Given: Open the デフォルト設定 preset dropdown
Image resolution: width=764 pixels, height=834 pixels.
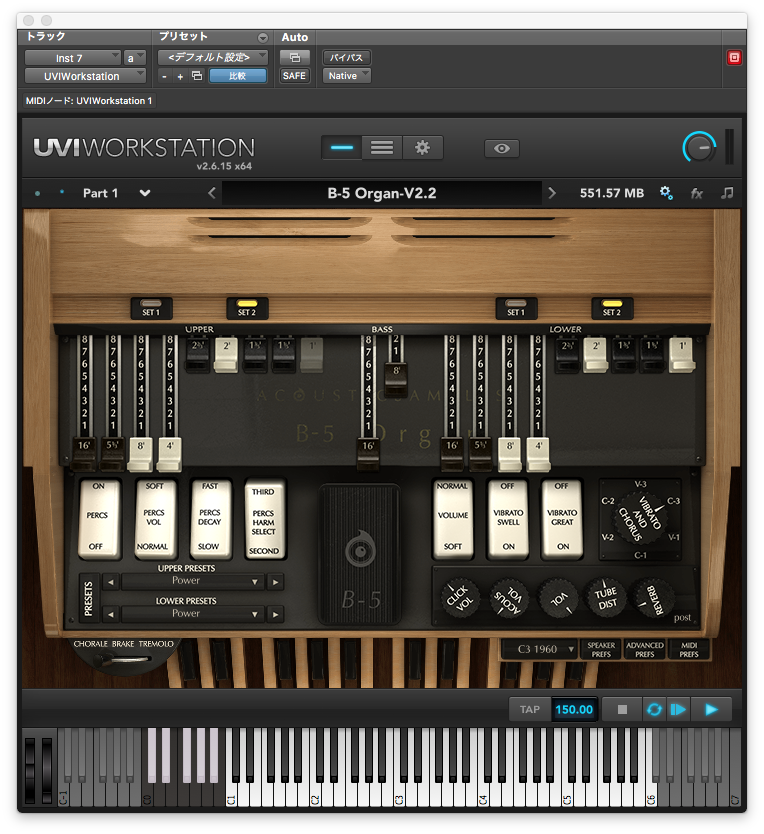Looking at the screenshot, I should click(213, 57).
